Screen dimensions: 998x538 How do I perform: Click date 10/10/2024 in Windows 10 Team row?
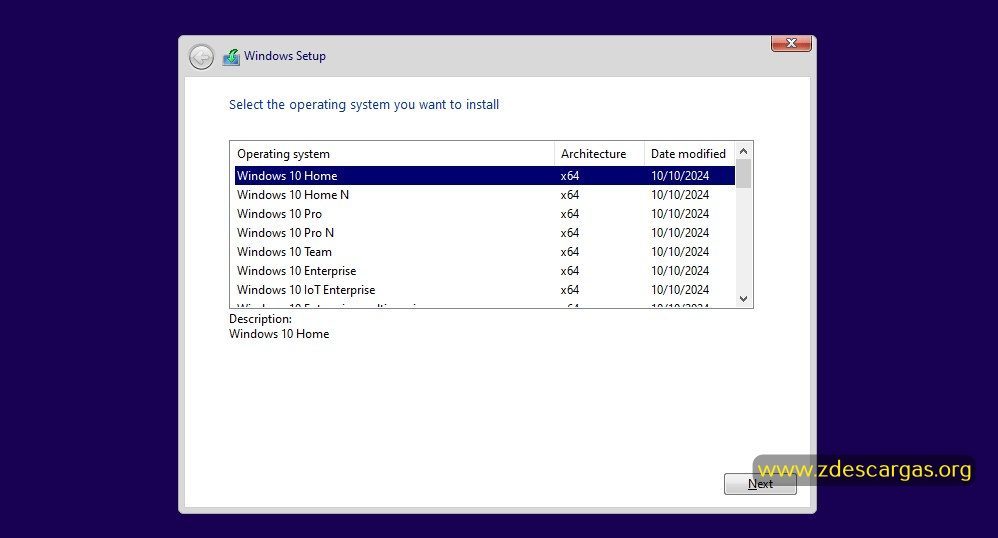pyautogui.click(x=680, y=252)
